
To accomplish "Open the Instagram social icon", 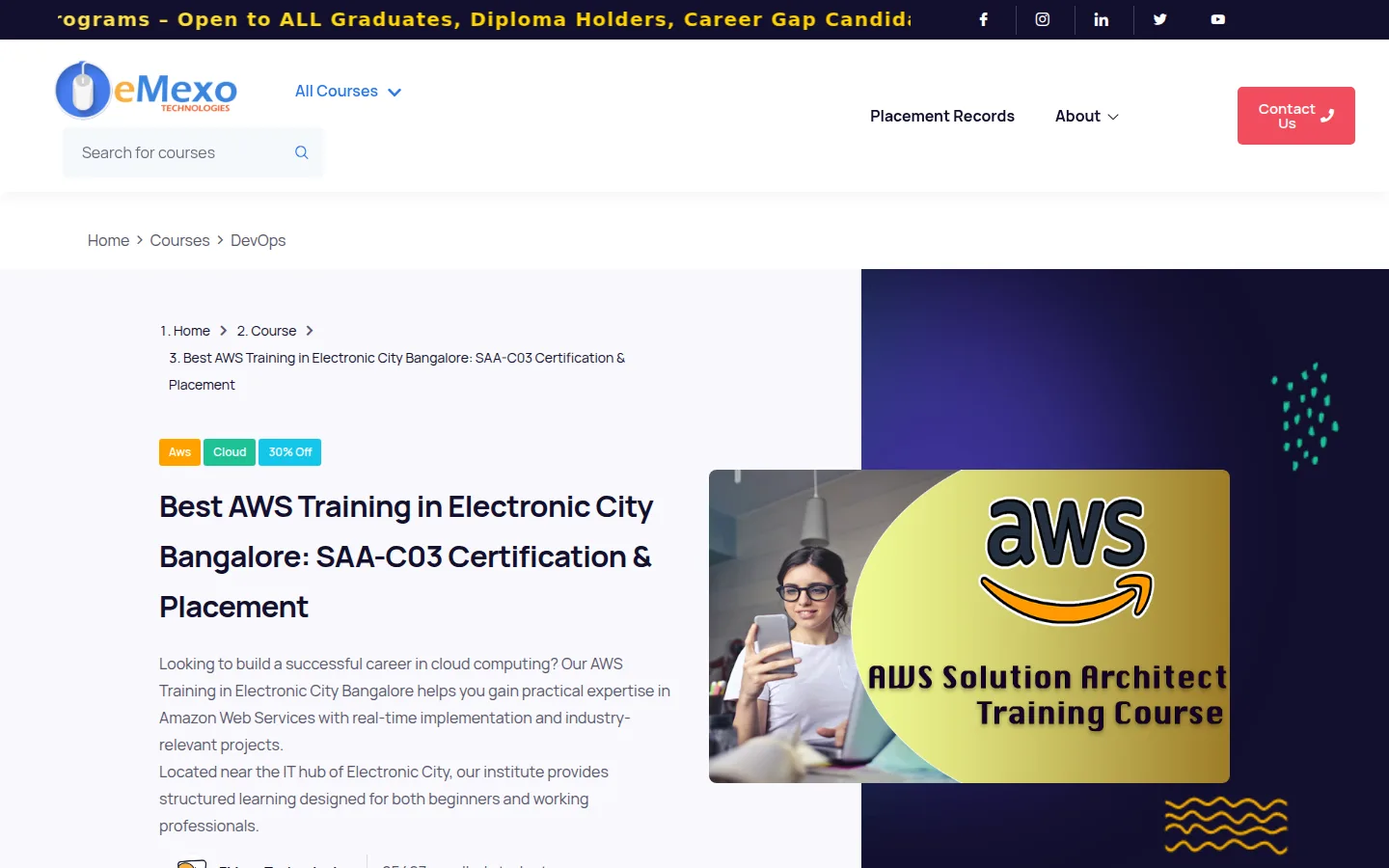I will (1043, 19).
